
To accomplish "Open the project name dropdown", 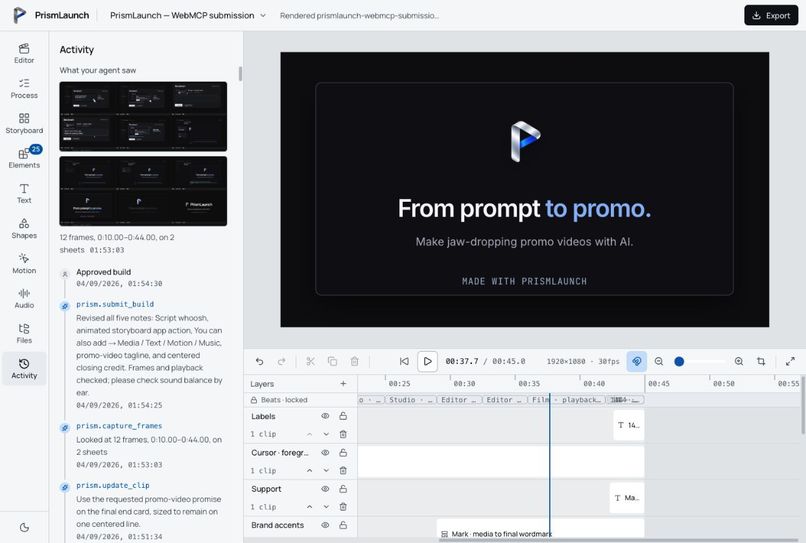I will (x=188, y=15).
